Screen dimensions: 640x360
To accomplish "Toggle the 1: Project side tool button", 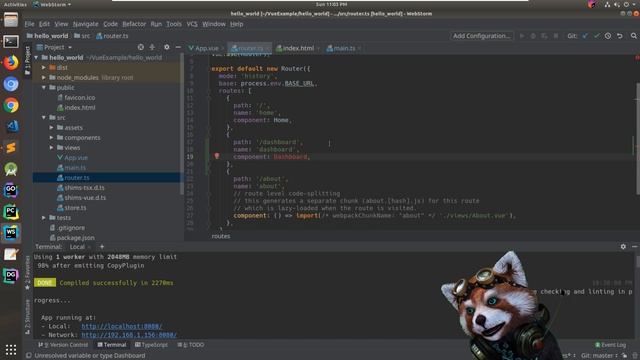I will click(x=27, y=61).
